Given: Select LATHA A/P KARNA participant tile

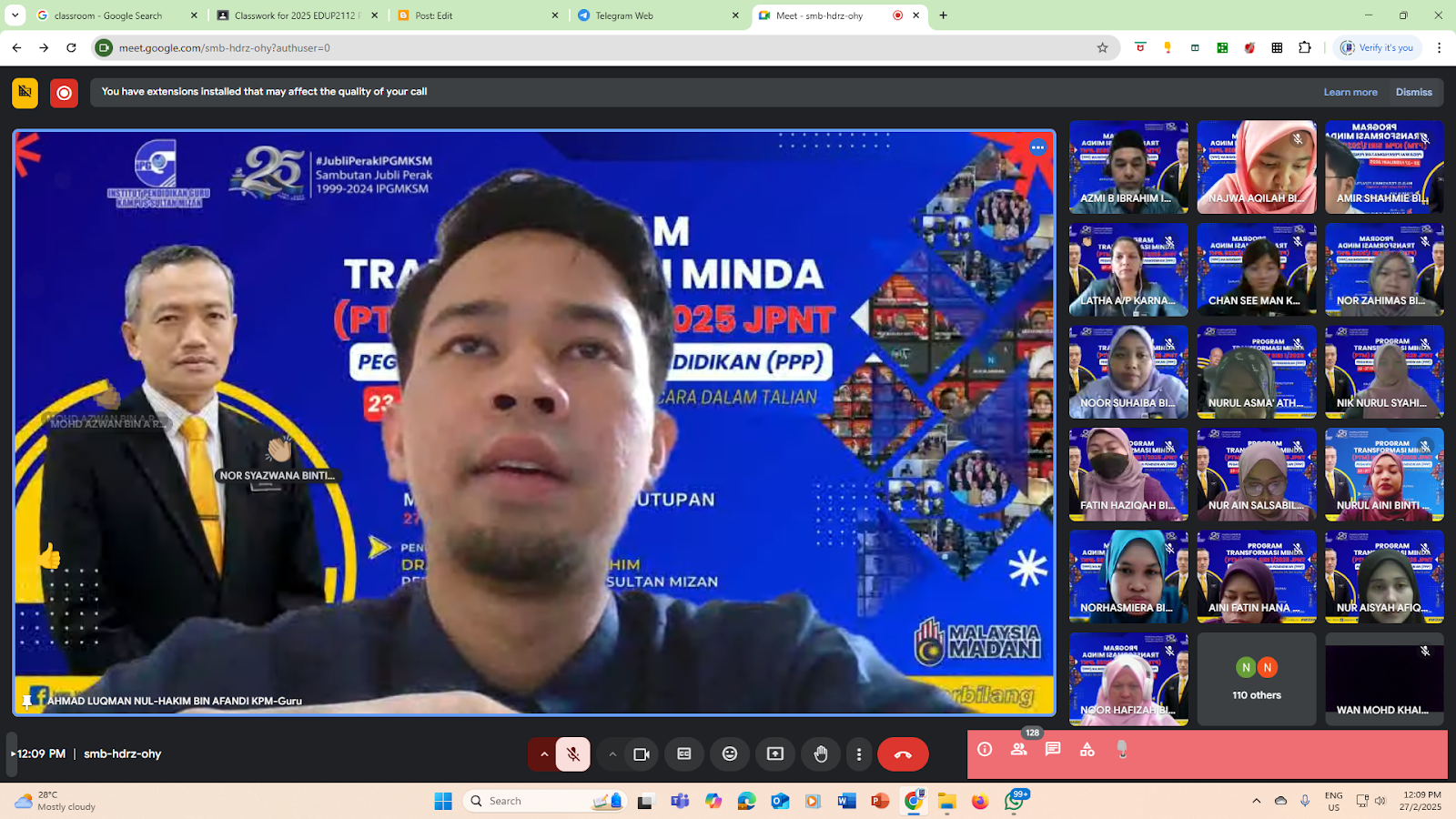Looking at the screenshot, I should point(1128,270).
